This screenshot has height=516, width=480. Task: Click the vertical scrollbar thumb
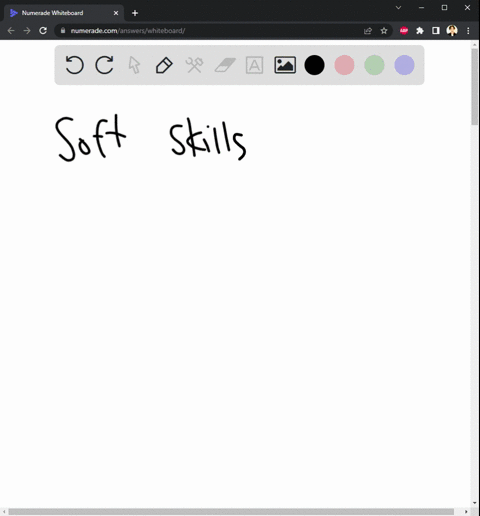475,87
